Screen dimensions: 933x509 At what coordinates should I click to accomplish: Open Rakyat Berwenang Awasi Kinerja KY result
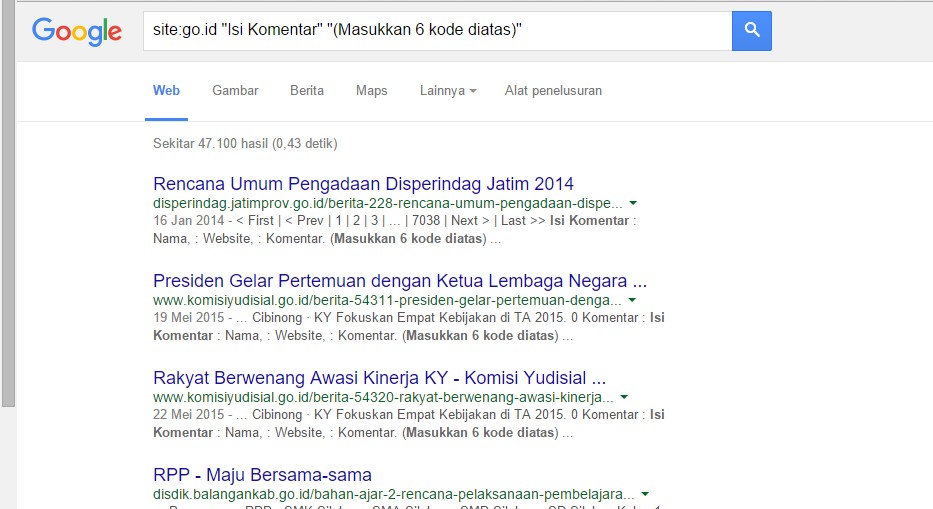[x=380, y=377]
